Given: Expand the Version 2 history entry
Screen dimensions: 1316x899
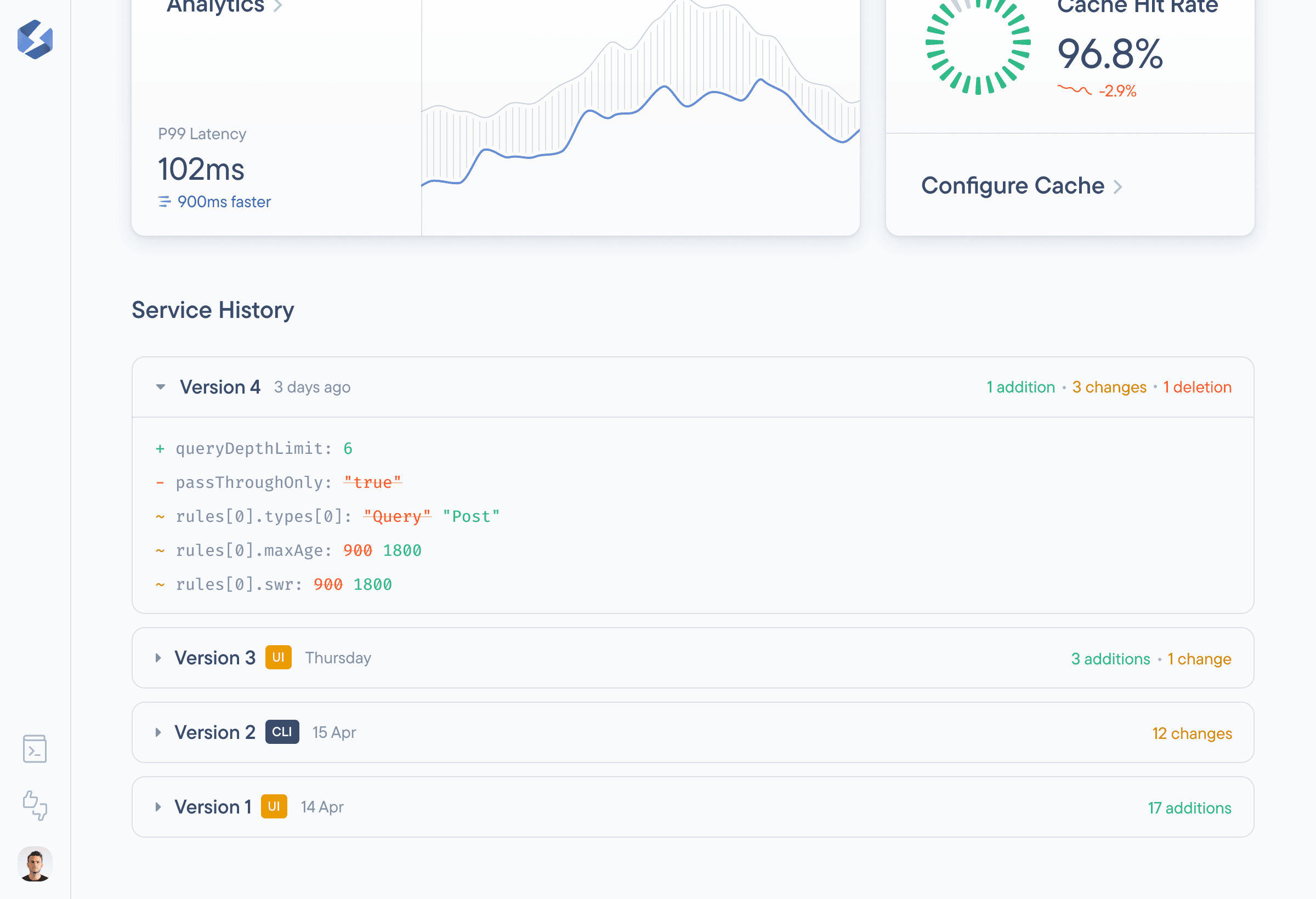Looking at the screenshot, I should click(158, 732).
